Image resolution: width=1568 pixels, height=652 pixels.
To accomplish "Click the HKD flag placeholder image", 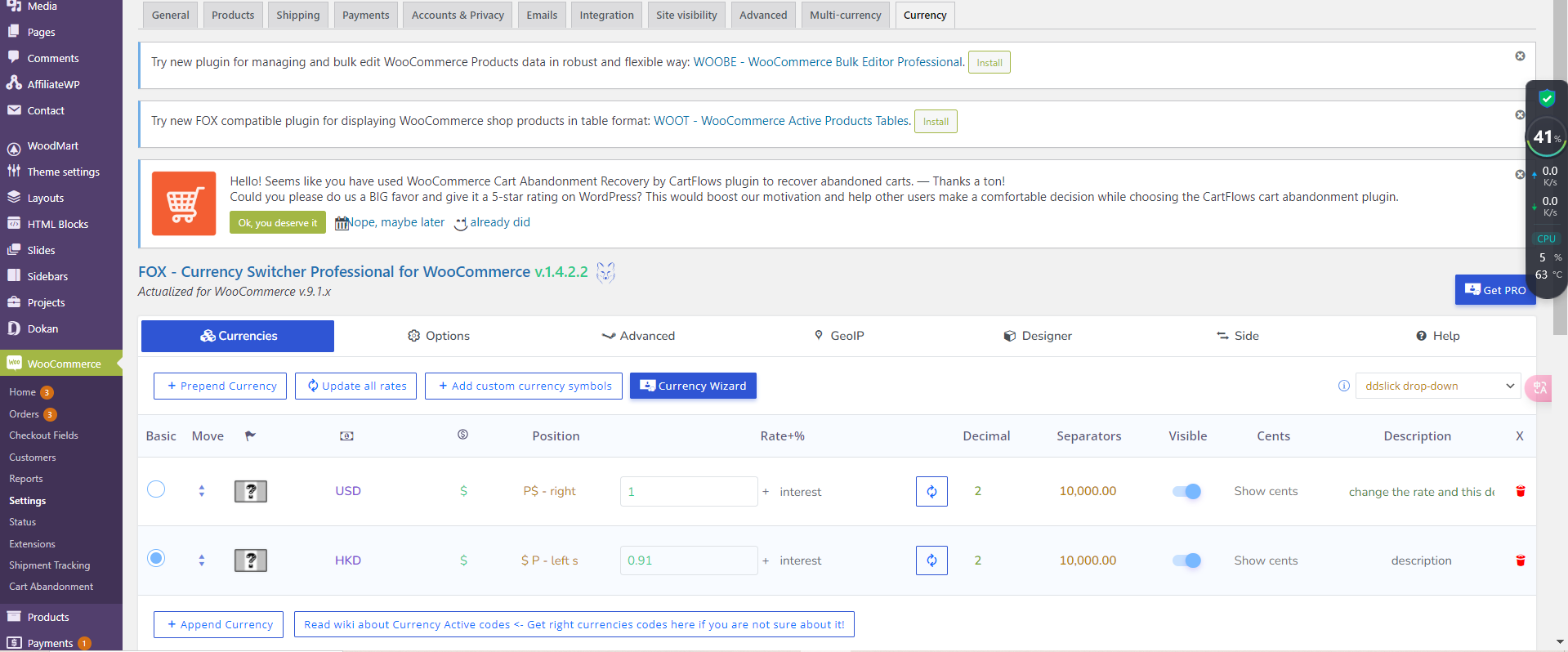I will tap(251, 560).
